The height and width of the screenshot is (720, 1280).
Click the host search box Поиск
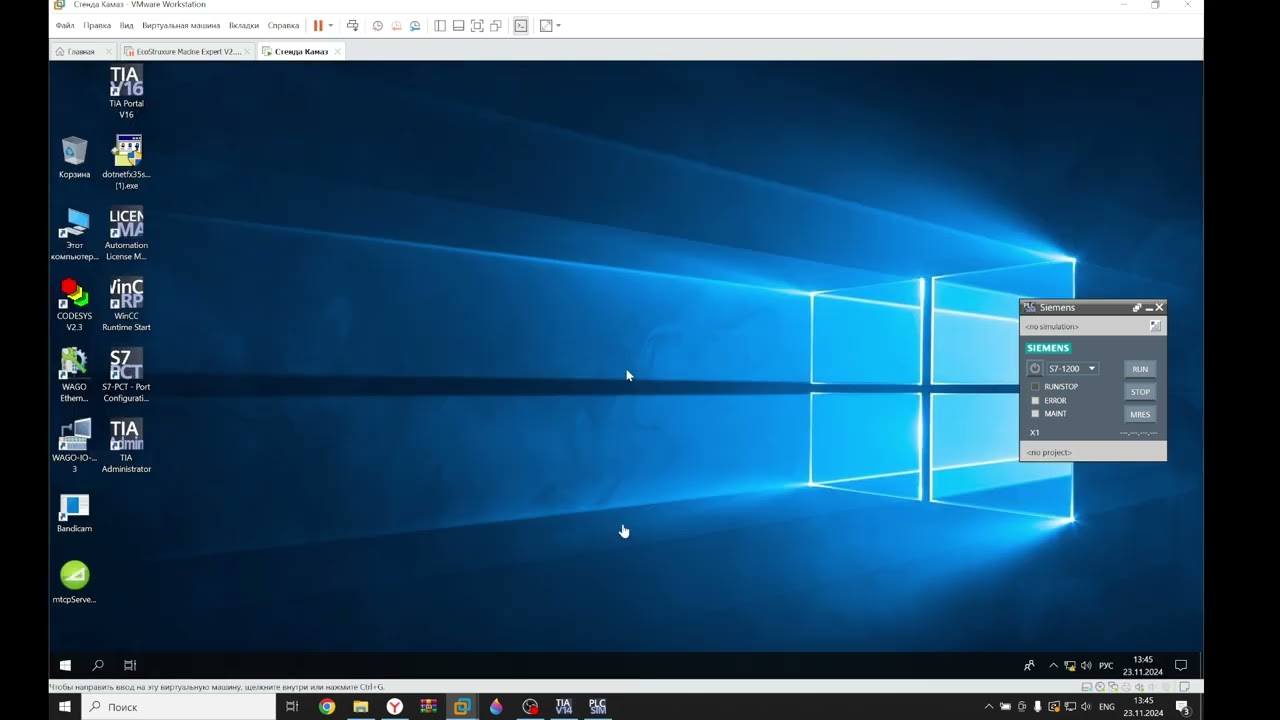pos(178,706)
